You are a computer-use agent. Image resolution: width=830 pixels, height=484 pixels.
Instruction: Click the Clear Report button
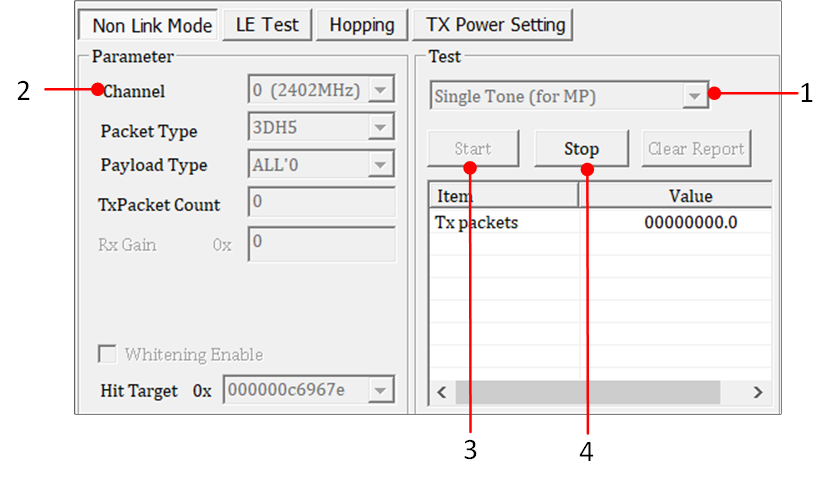coord(696,149)
